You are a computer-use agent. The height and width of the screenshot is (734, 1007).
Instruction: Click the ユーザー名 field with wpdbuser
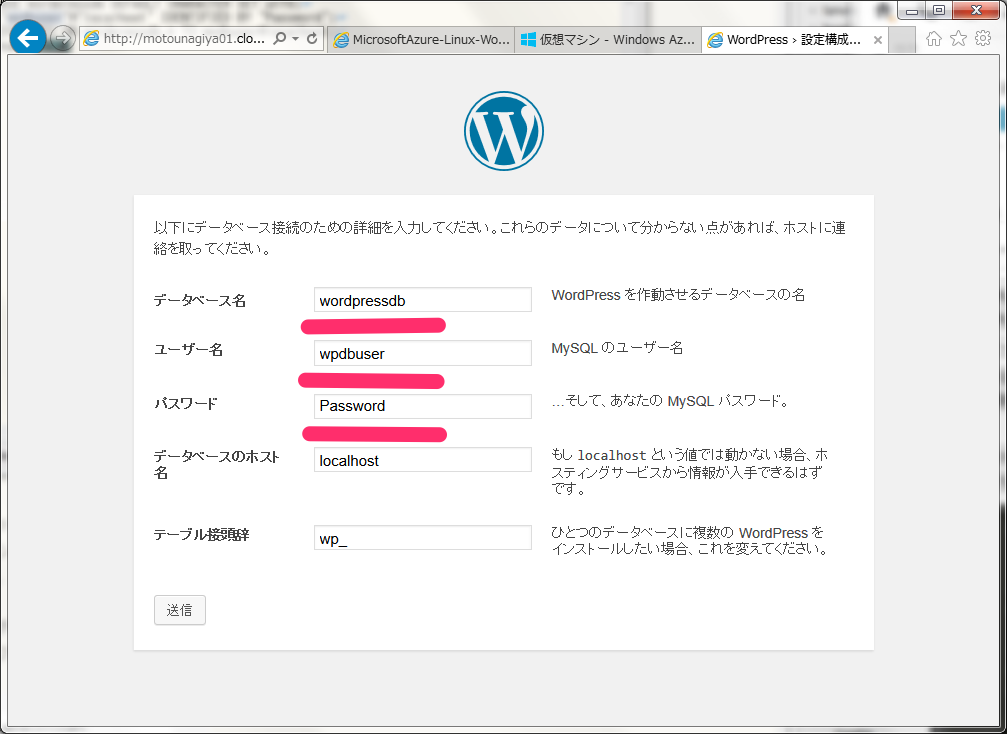pos(423,353)
